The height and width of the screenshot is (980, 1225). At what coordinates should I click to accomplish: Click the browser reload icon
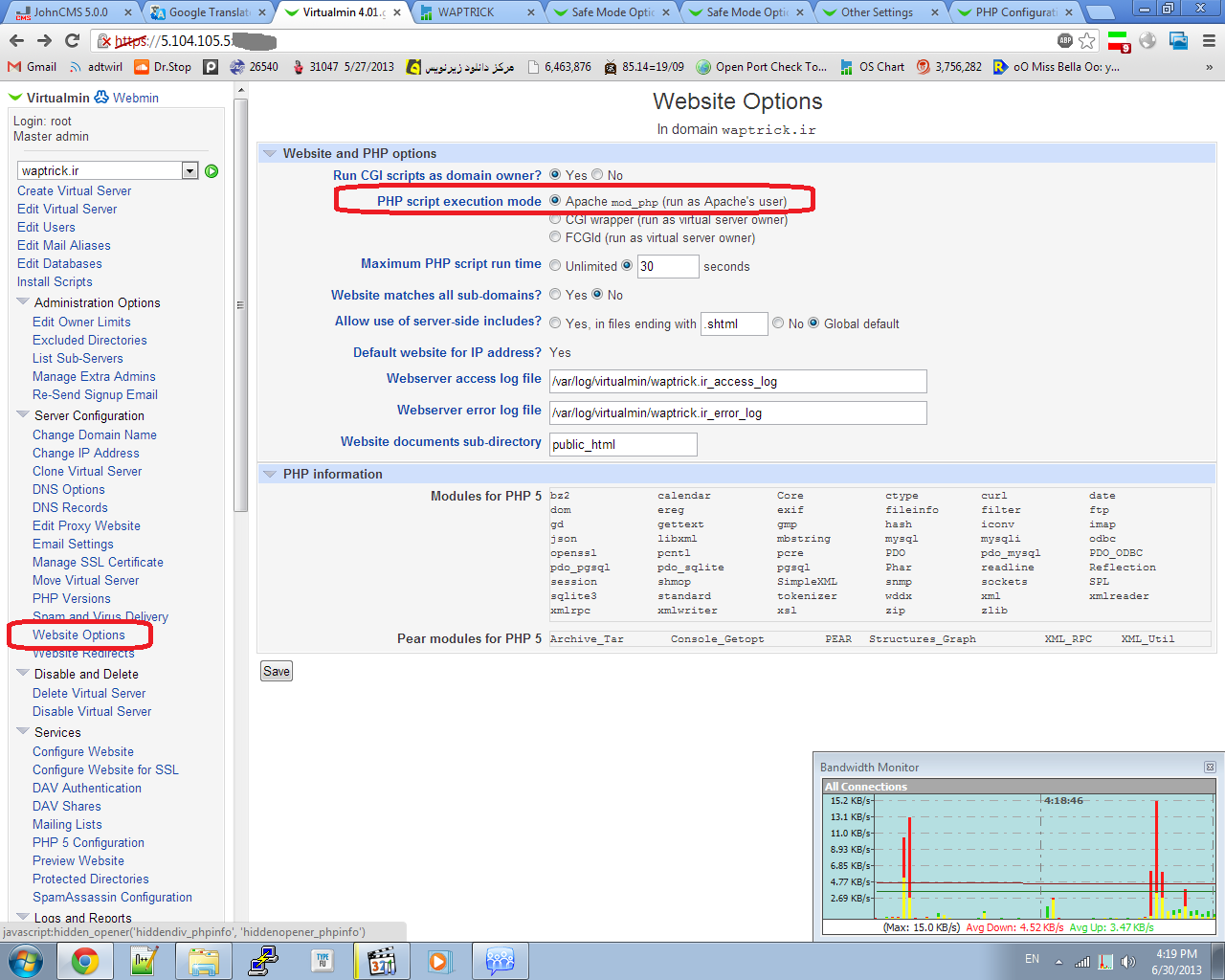pyautogui.click(x=72, y=40)
